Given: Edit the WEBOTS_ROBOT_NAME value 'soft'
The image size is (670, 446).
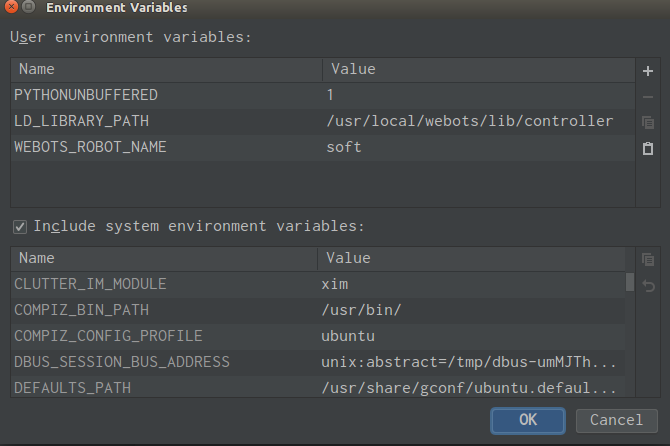Looking at the screenshot, I should 344,147.
